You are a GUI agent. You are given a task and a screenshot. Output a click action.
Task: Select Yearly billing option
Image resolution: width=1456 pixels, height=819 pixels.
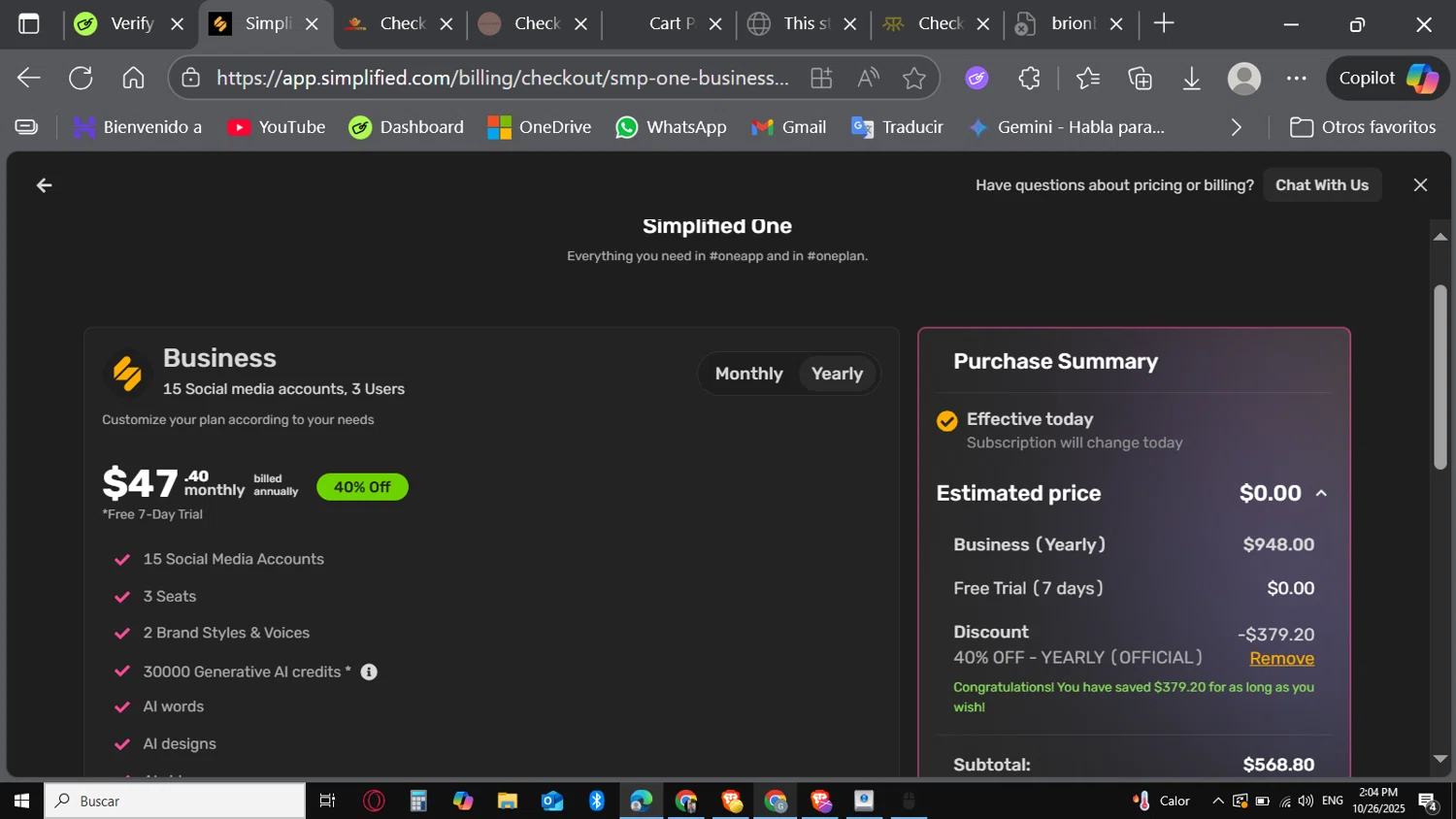(837, 374)
